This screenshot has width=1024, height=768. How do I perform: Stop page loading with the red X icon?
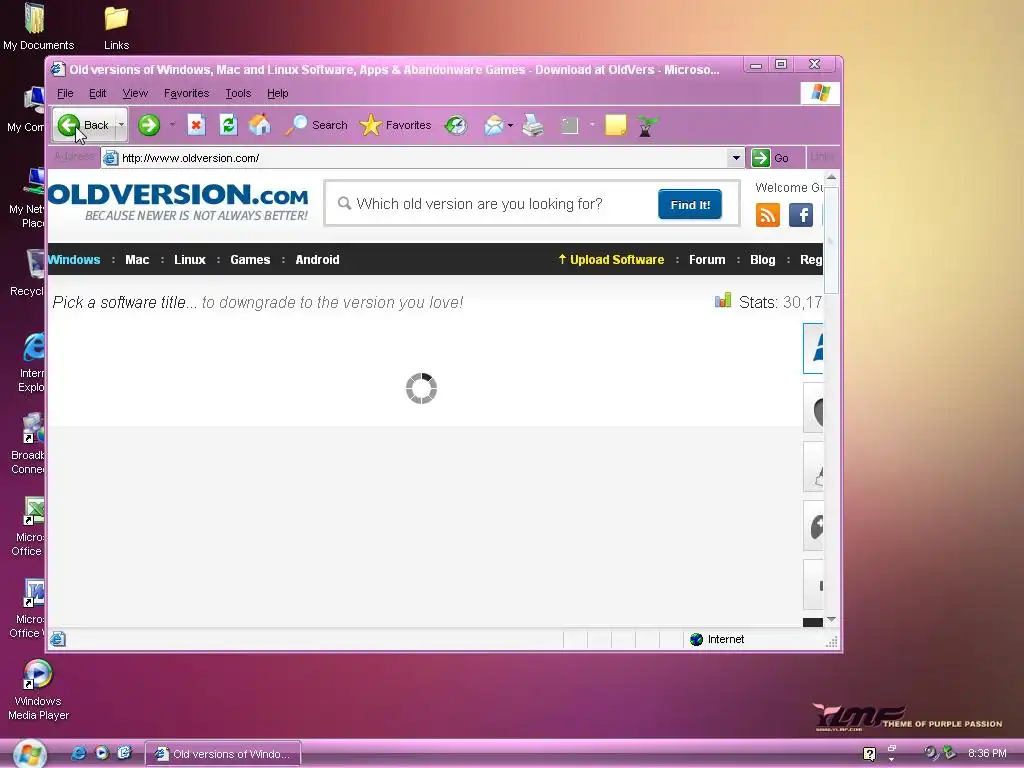(x=196, y=125)
